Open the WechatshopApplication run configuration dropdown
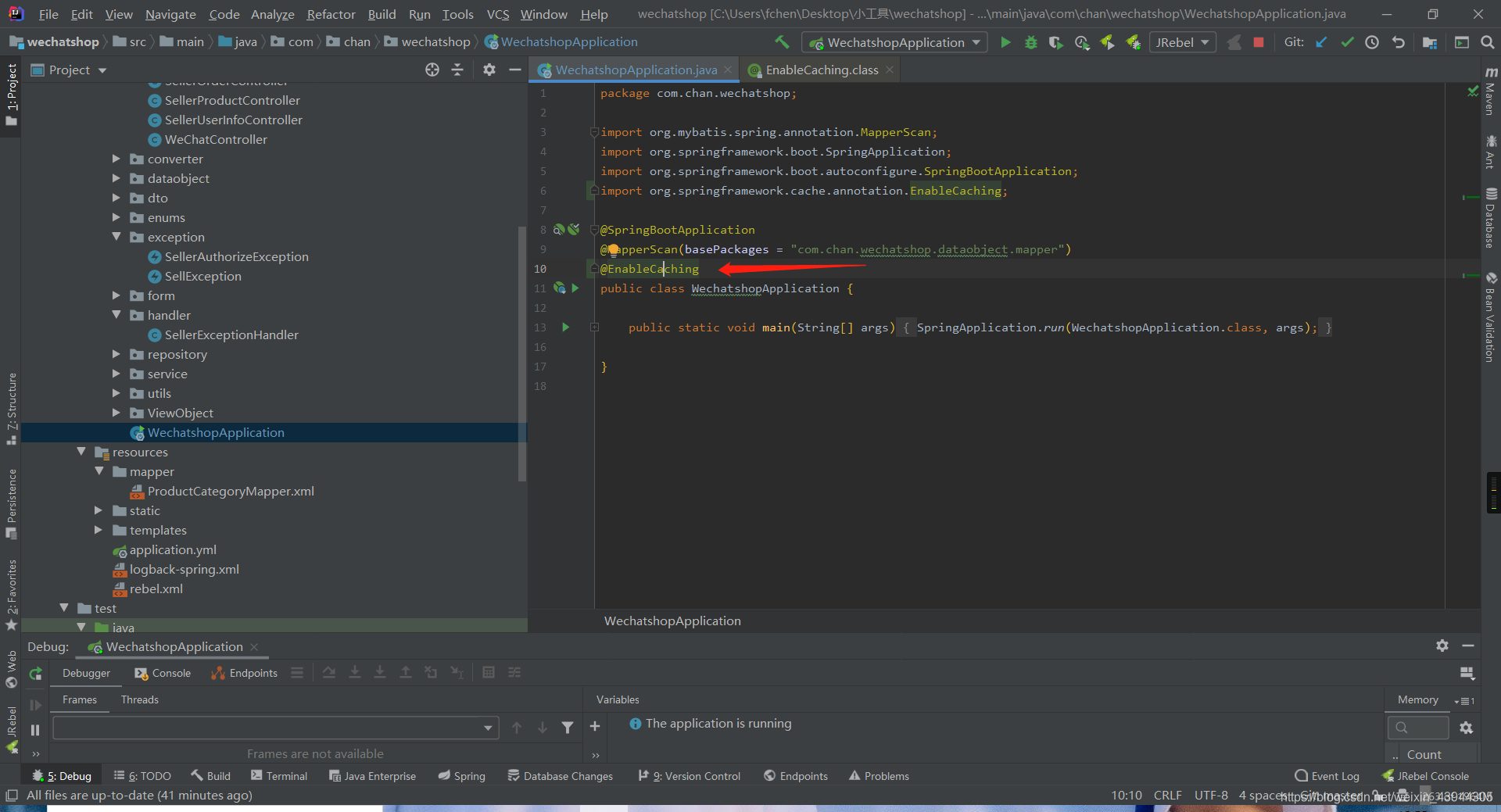This screenshot has width=1501, height=812. click(894, 42)
